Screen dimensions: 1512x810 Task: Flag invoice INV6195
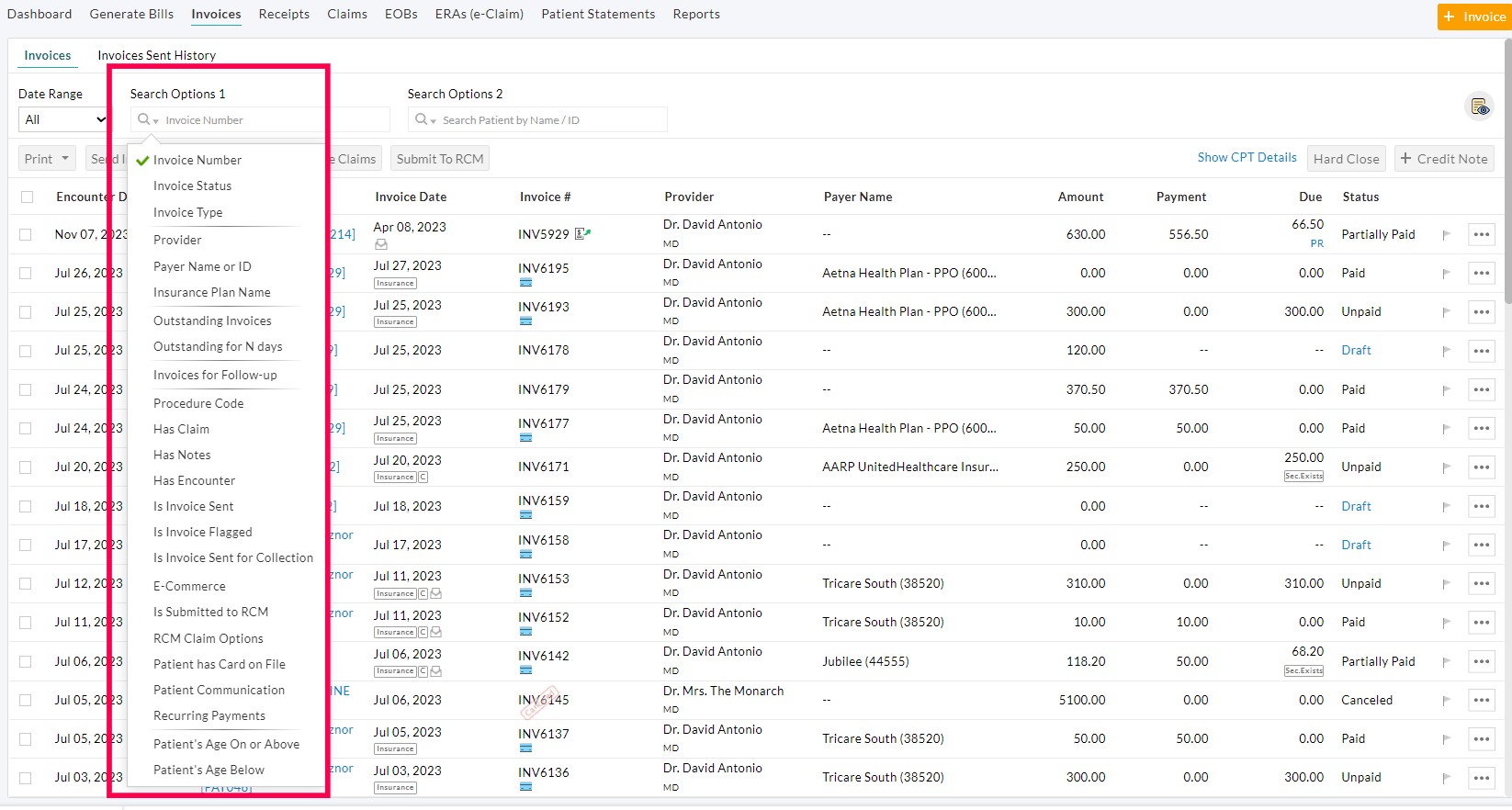tap(1446, 274)
